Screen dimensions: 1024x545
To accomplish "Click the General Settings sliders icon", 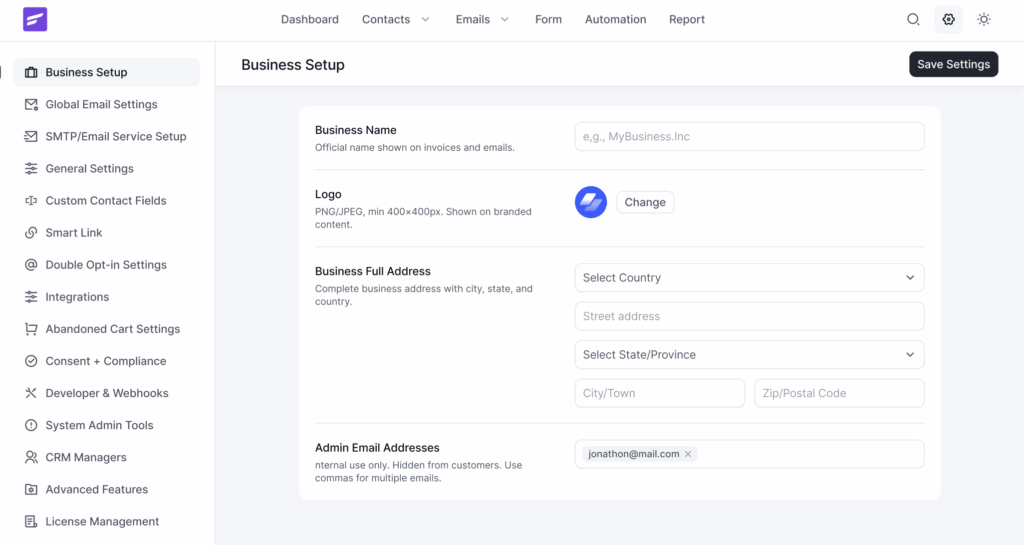I will (31, 168).
